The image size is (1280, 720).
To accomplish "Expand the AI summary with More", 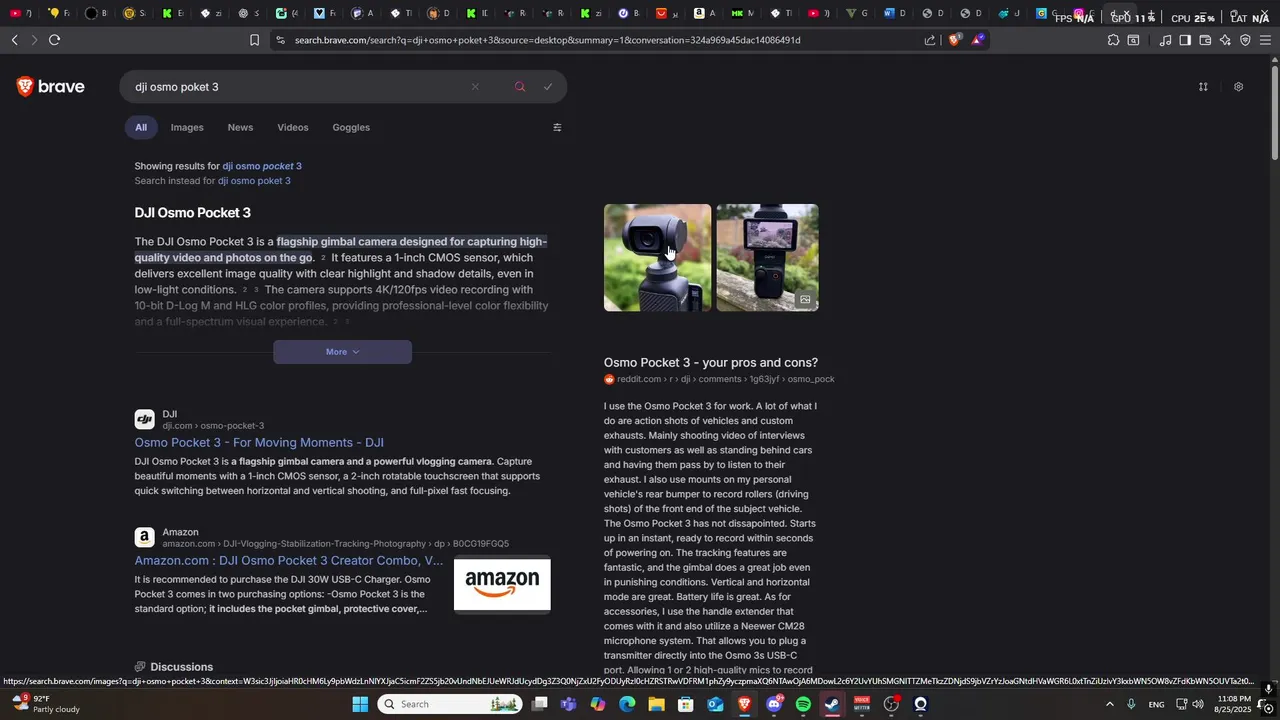I will pos(342,352).
